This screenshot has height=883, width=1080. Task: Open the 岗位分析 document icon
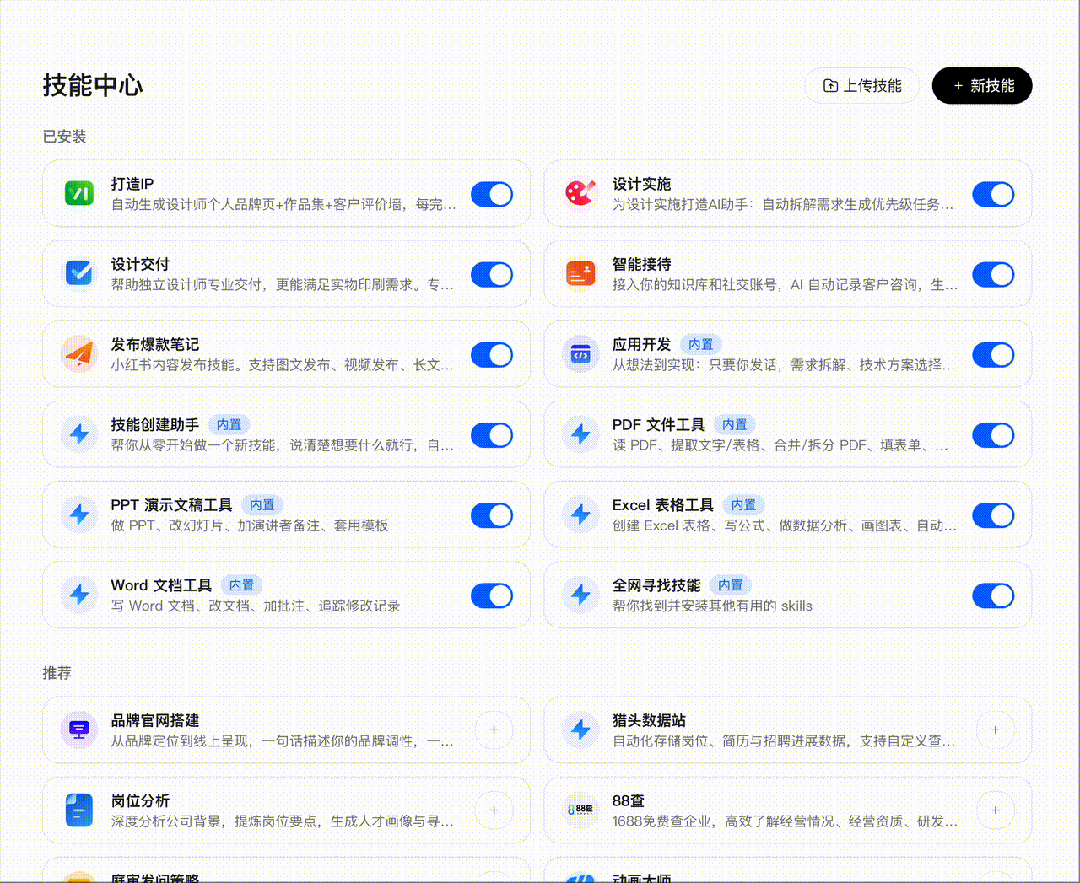coord(78,810)
